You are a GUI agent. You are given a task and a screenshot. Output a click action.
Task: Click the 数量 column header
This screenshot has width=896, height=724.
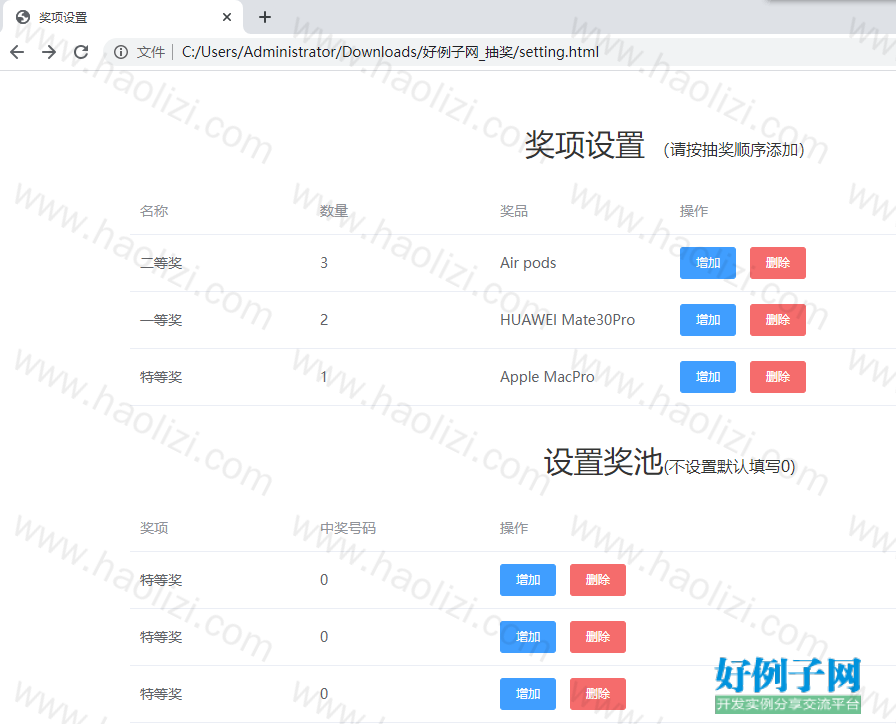pos(334,211)
